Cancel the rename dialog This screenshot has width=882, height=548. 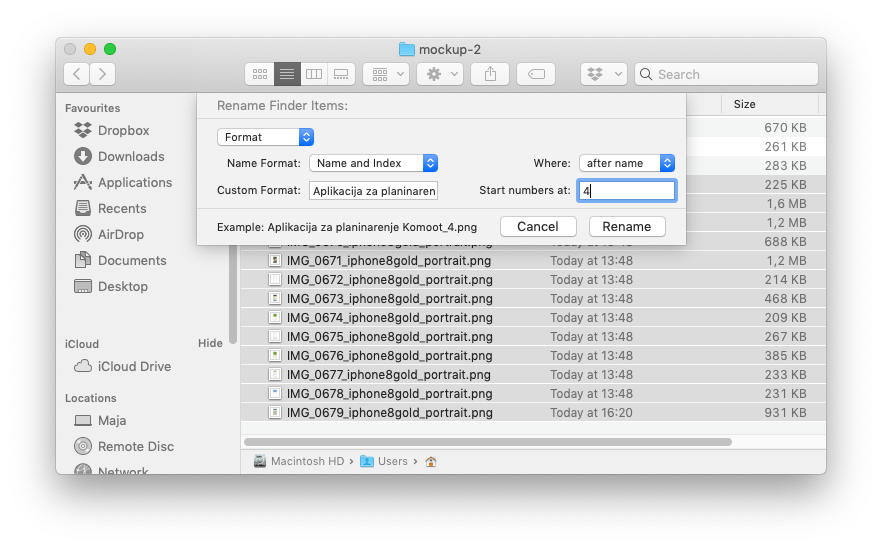(537, 226)
